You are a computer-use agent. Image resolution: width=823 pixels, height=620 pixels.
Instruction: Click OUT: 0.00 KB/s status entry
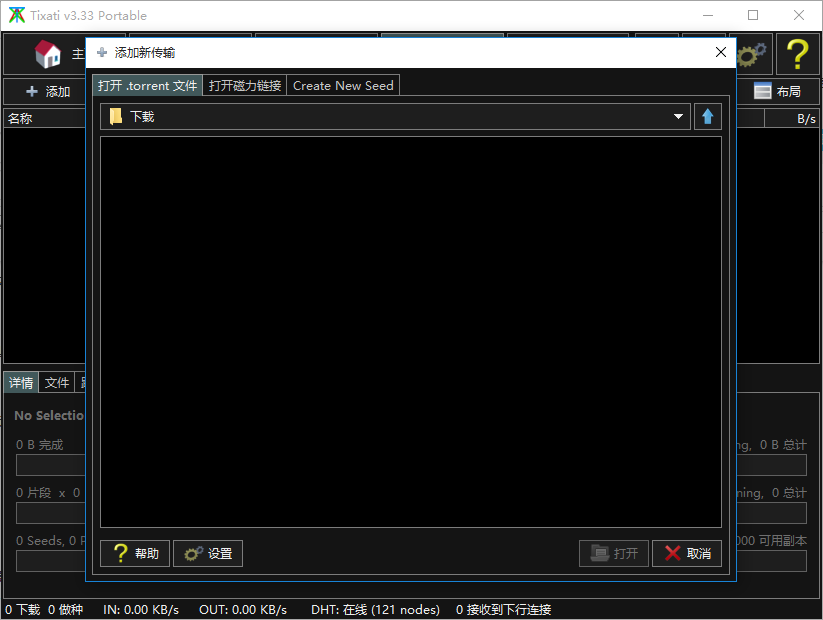tap(242, 610)
